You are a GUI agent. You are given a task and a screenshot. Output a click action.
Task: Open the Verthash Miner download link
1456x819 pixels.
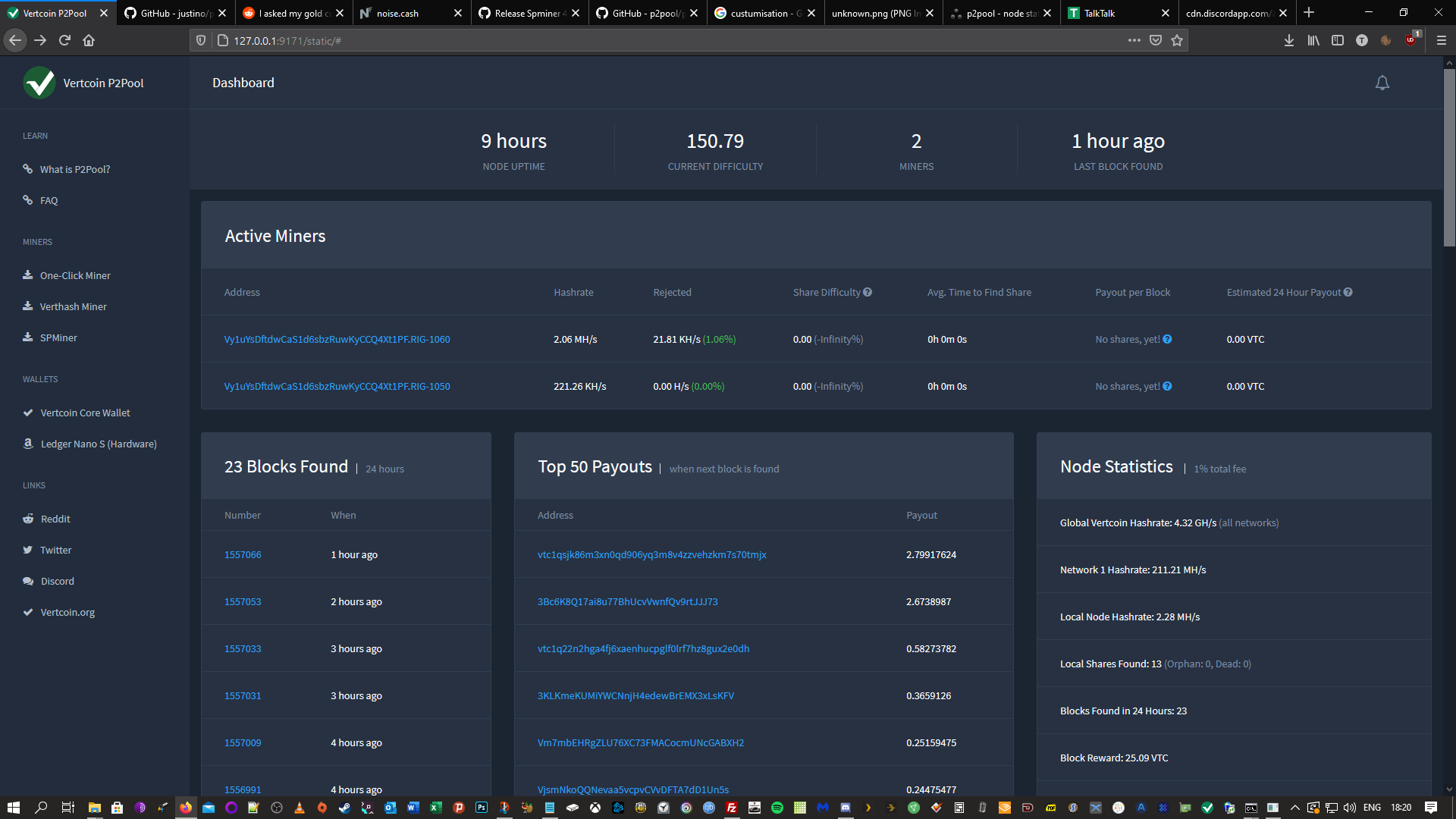point(73,306)
